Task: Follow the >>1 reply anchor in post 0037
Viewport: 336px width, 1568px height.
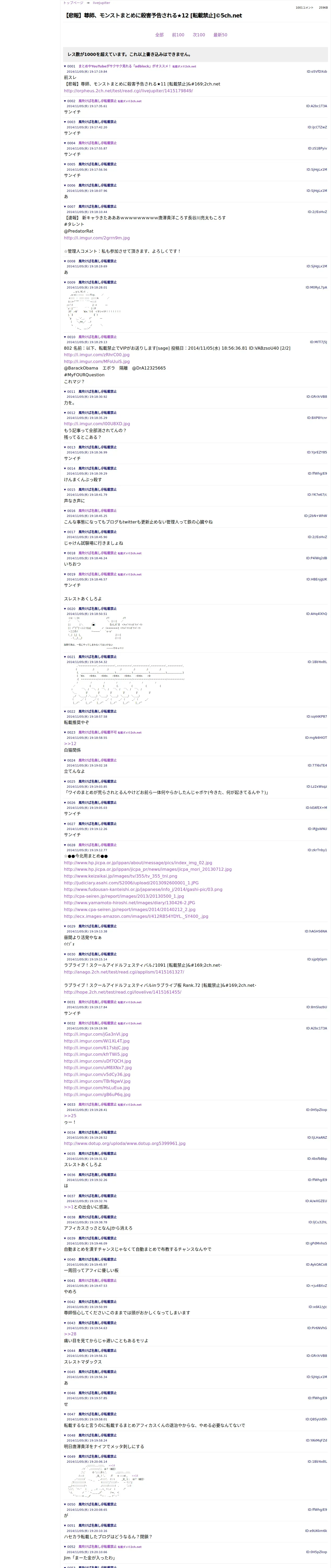Action: coord(68,1207)
